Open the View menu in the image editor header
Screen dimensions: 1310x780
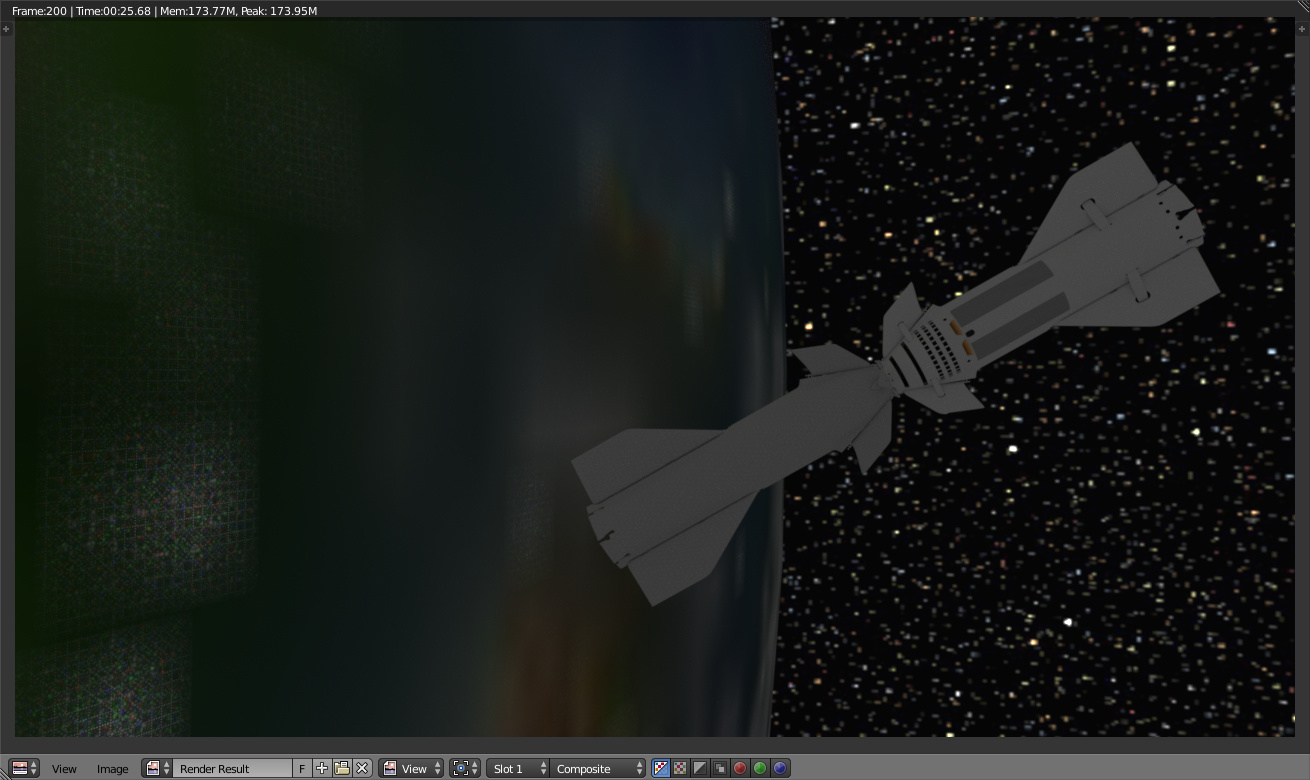pyautogui.click(x=64, y=769)
